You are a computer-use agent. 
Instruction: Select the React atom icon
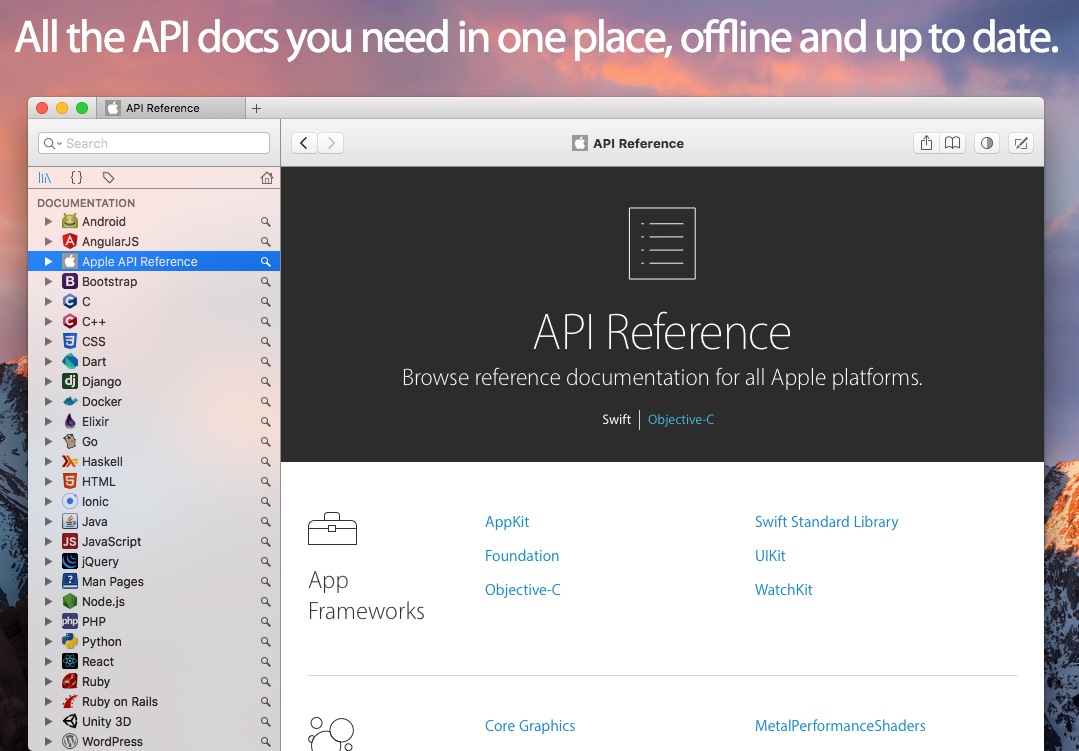[x=70, y=662]
